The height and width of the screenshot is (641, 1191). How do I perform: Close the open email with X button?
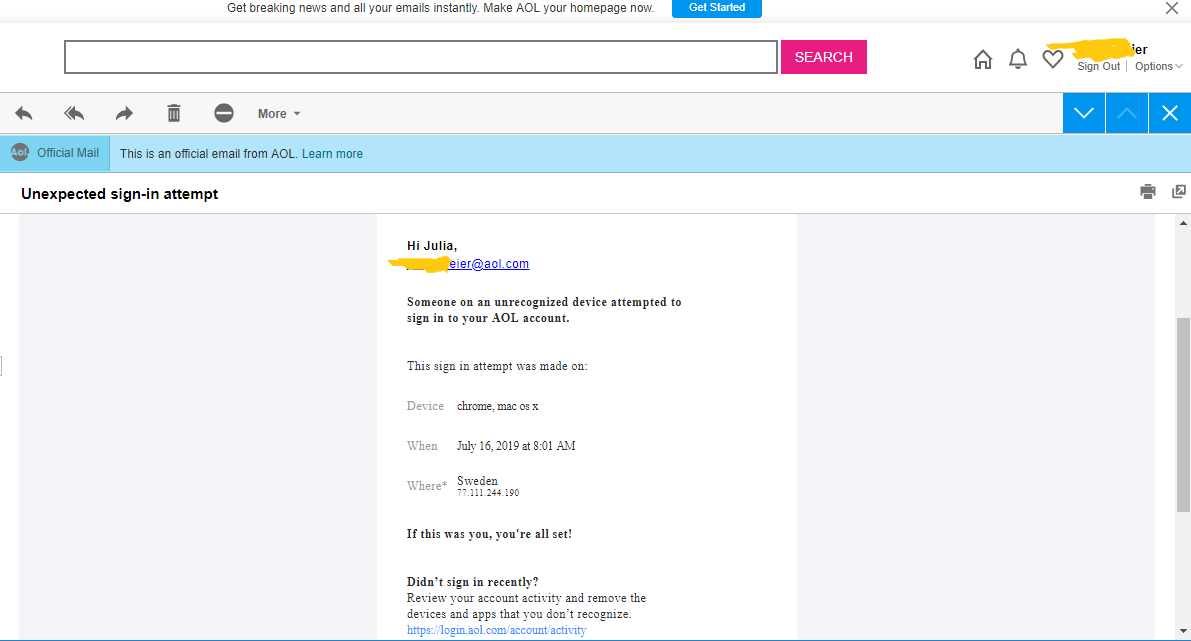1170,113
